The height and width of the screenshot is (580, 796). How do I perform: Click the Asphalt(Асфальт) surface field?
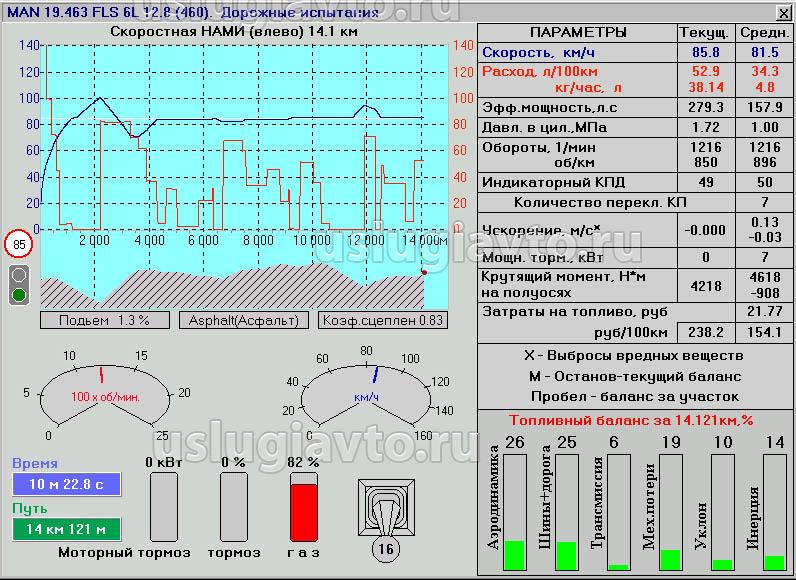coord(243,320)
